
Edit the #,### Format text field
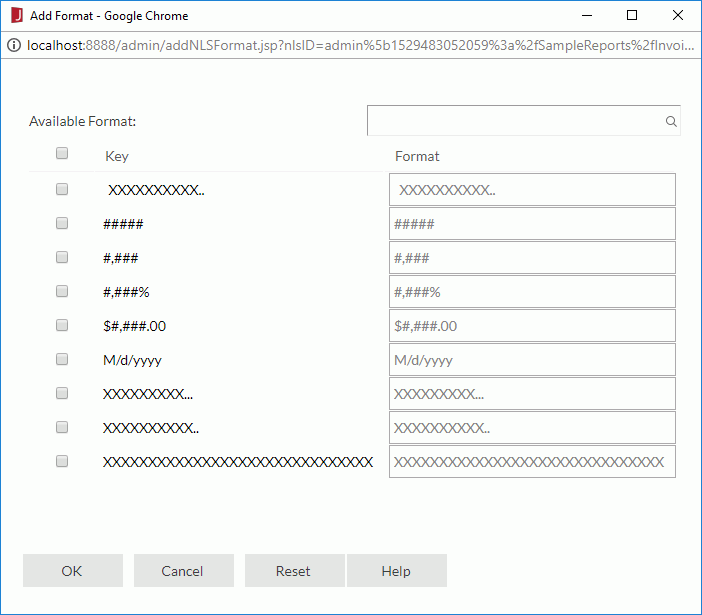coord(532,257)
